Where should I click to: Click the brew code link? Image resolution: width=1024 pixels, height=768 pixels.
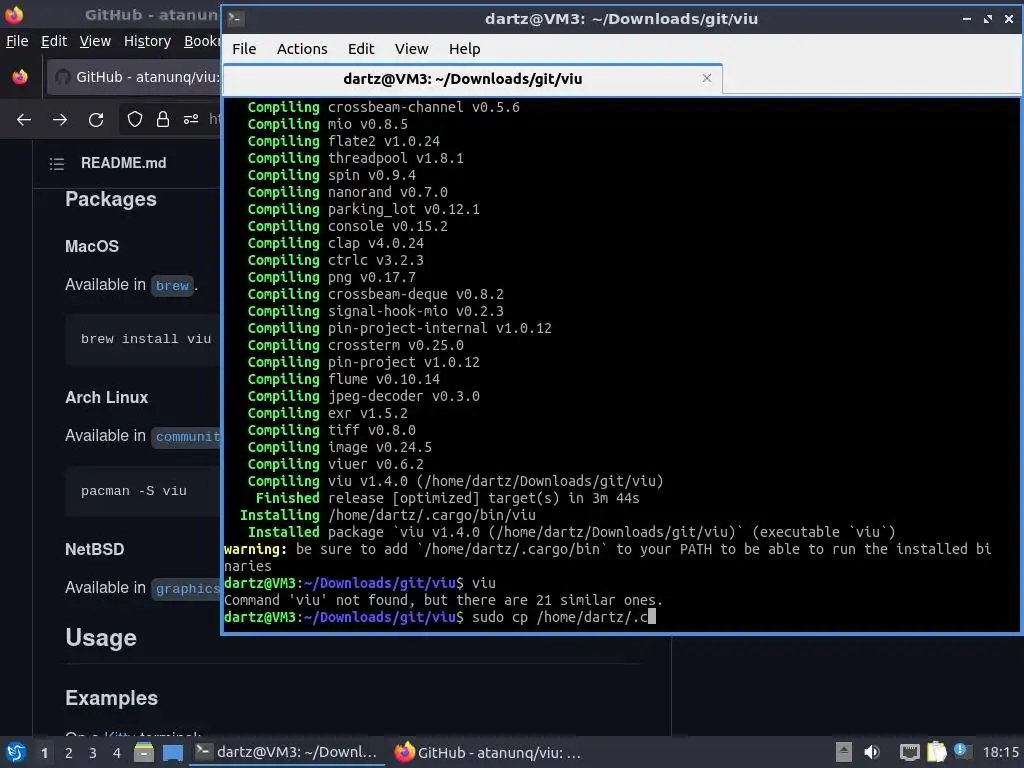coord(172,285)
